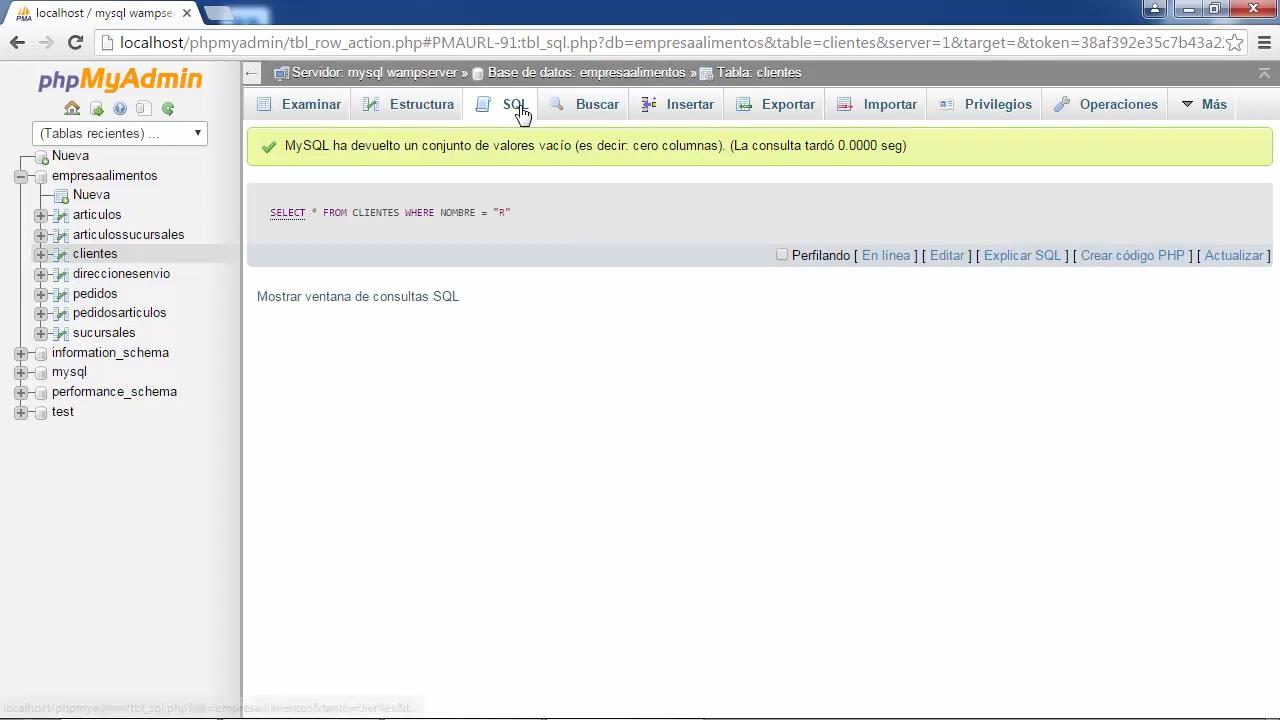Click the performance_schema database icon
1280x720 pixels.
tap(41, 392)
